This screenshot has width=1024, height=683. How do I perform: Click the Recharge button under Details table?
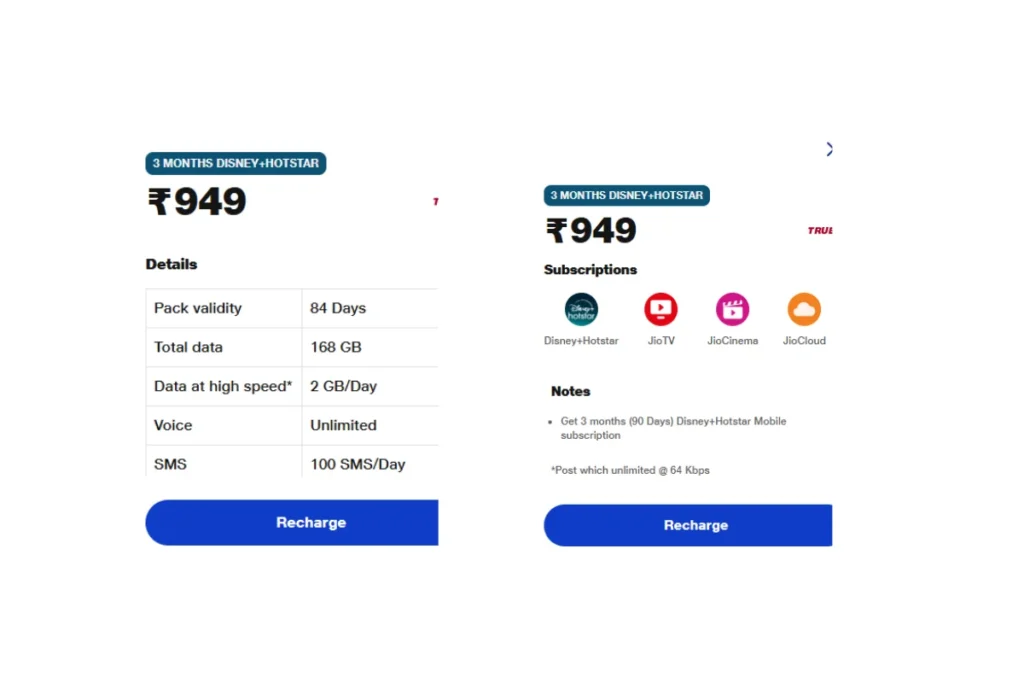[292, 522]
